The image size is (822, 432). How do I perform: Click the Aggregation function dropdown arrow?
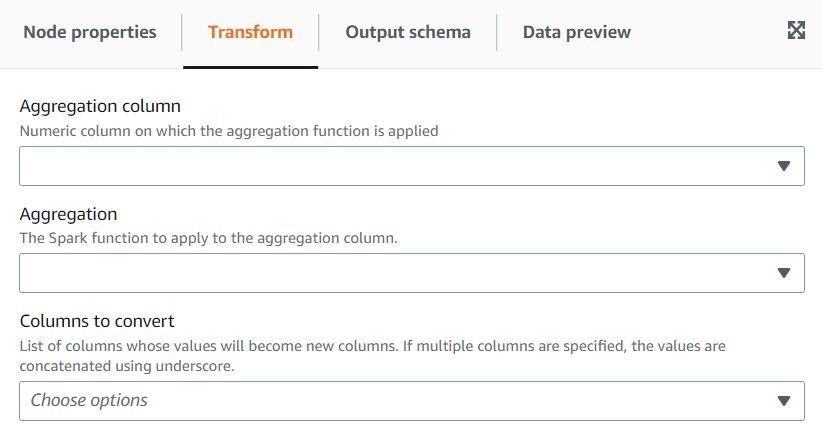pyautogui.click(x=784, y=273)
